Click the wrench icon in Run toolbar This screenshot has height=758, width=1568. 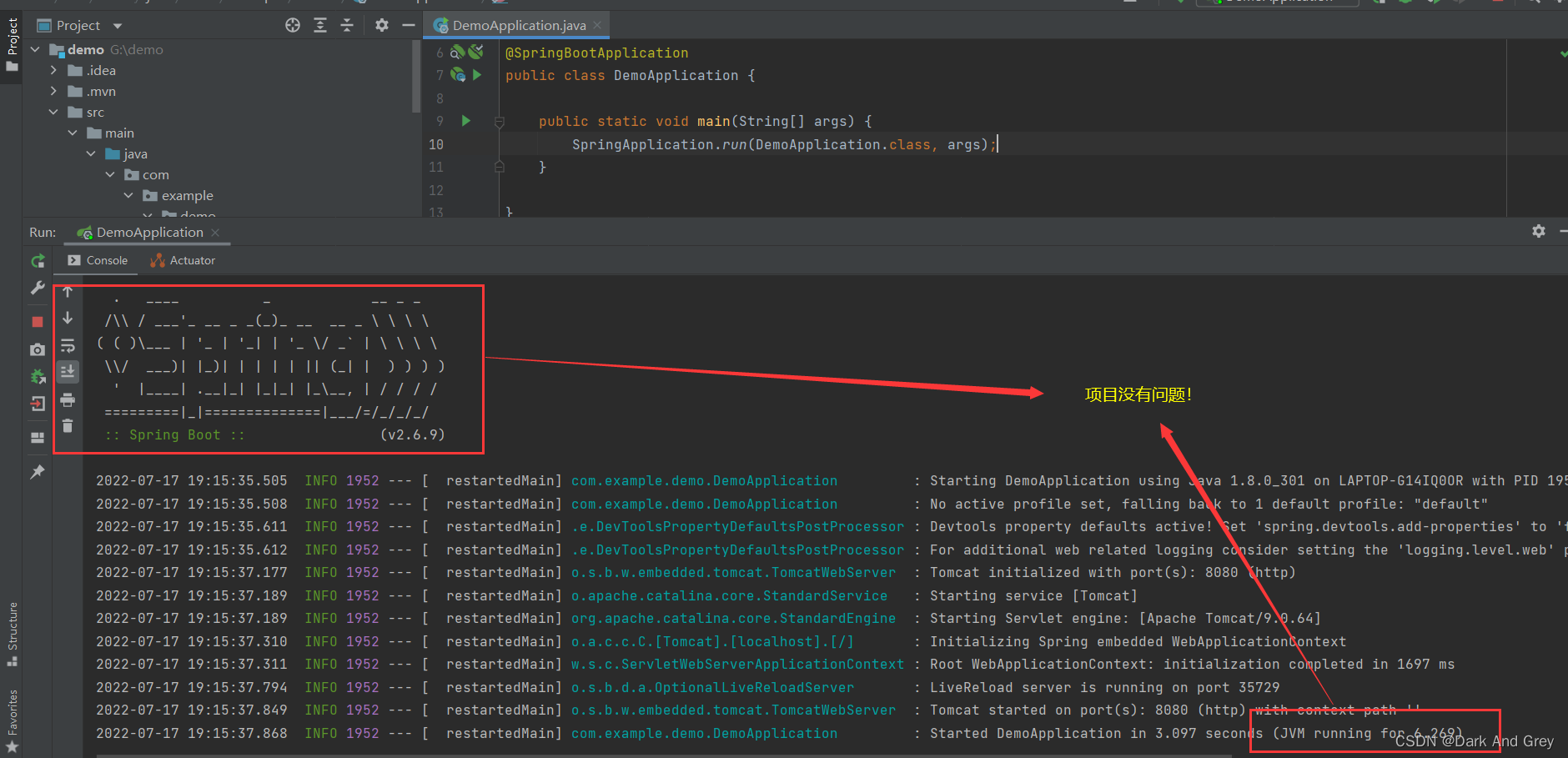click(x=38, y=288)
